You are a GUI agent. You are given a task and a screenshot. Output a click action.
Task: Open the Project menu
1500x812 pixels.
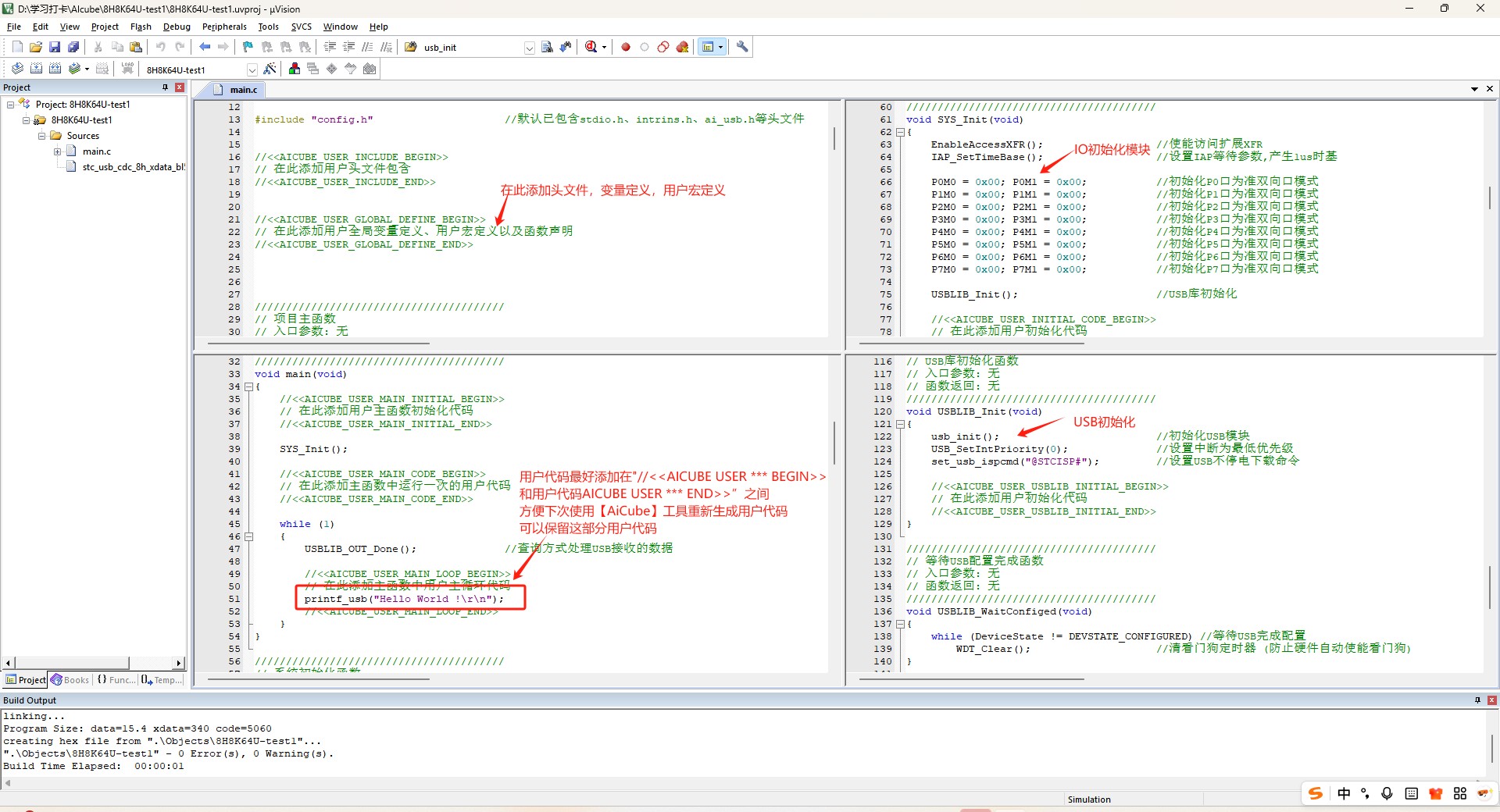click(105, 27)
